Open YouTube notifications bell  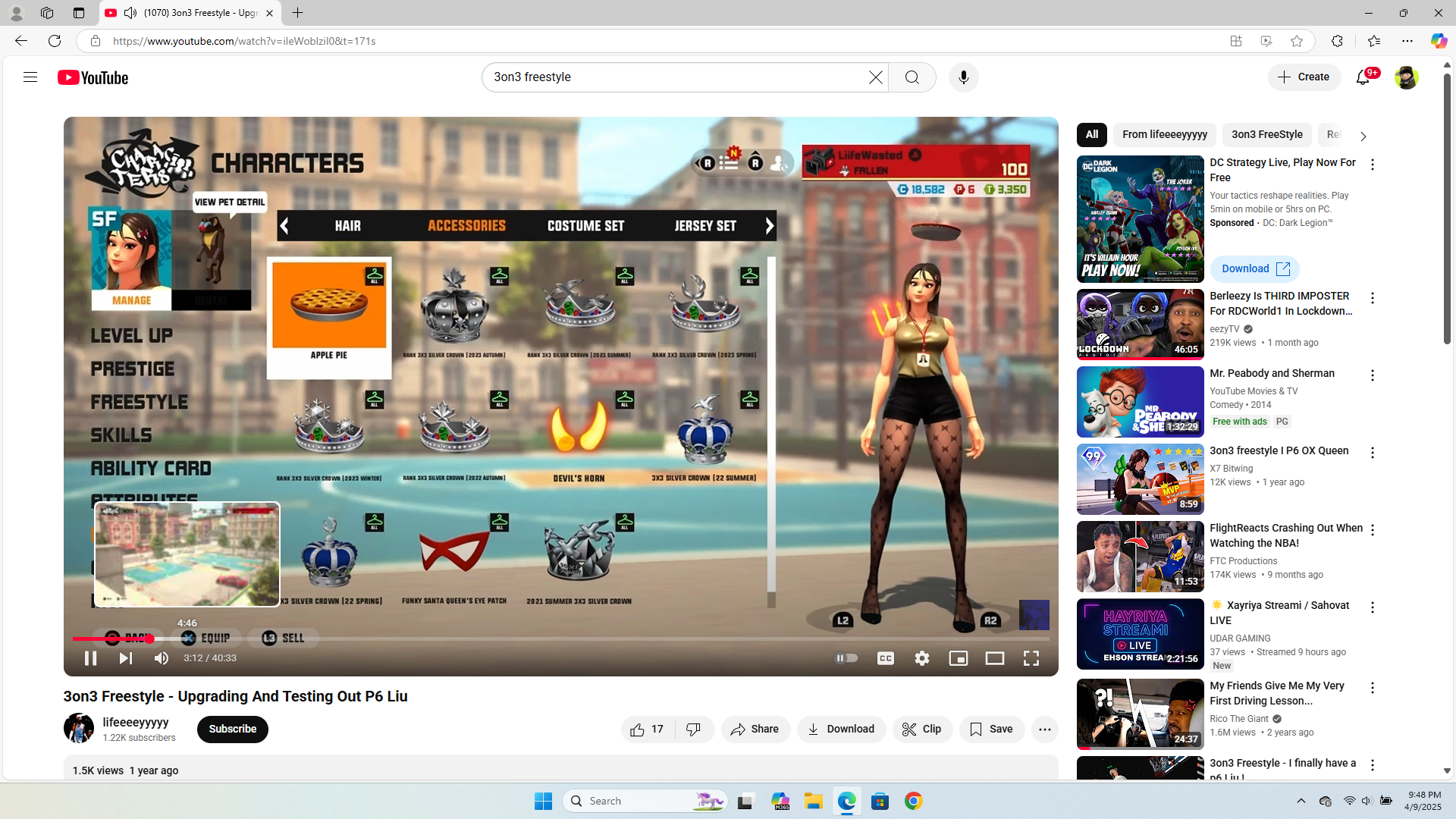click(x=1363, y=77)
